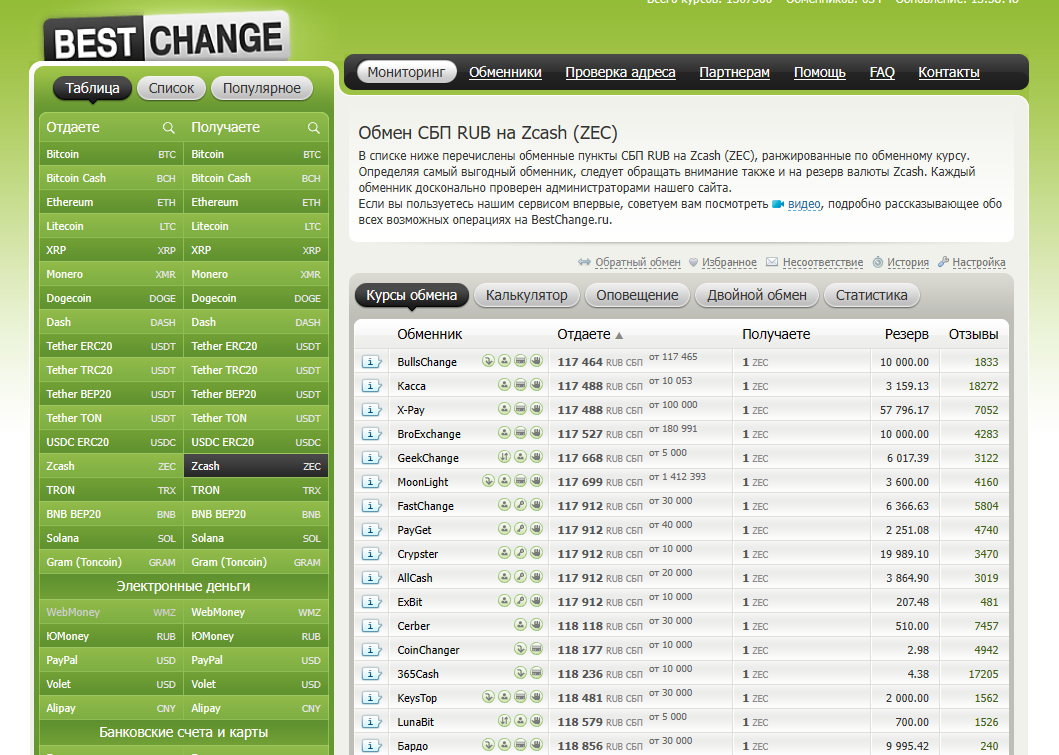Open Проверка адреса in top navigation
This screenshot has width=1059, height=755.
(x=620, y=72)
